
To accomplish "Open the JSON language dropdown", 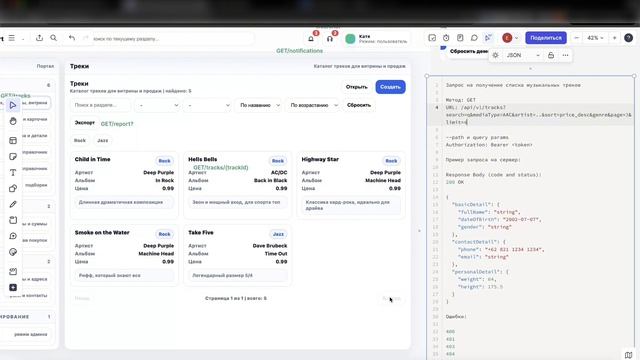I will (x=523, y=55).
